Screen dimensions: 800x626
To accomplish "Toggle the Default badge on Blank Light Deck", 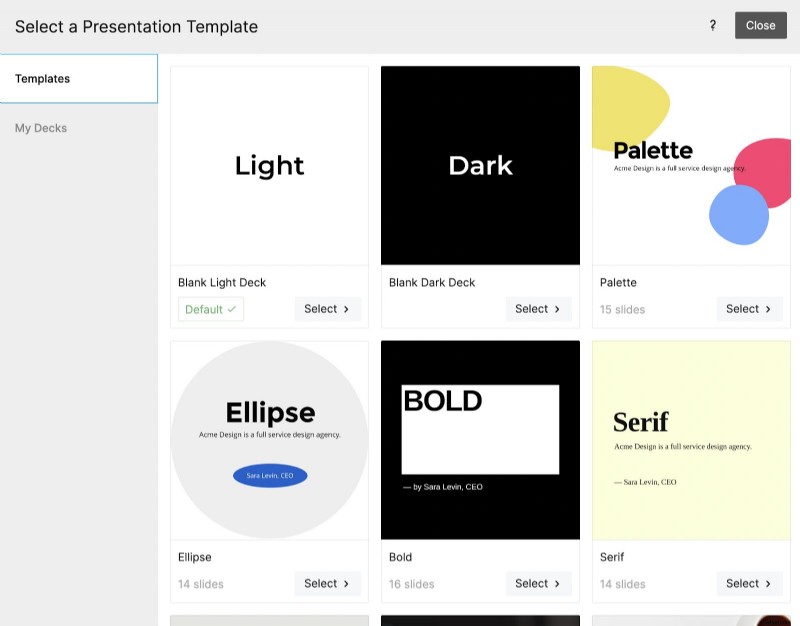I will click(x=210, y=309).
